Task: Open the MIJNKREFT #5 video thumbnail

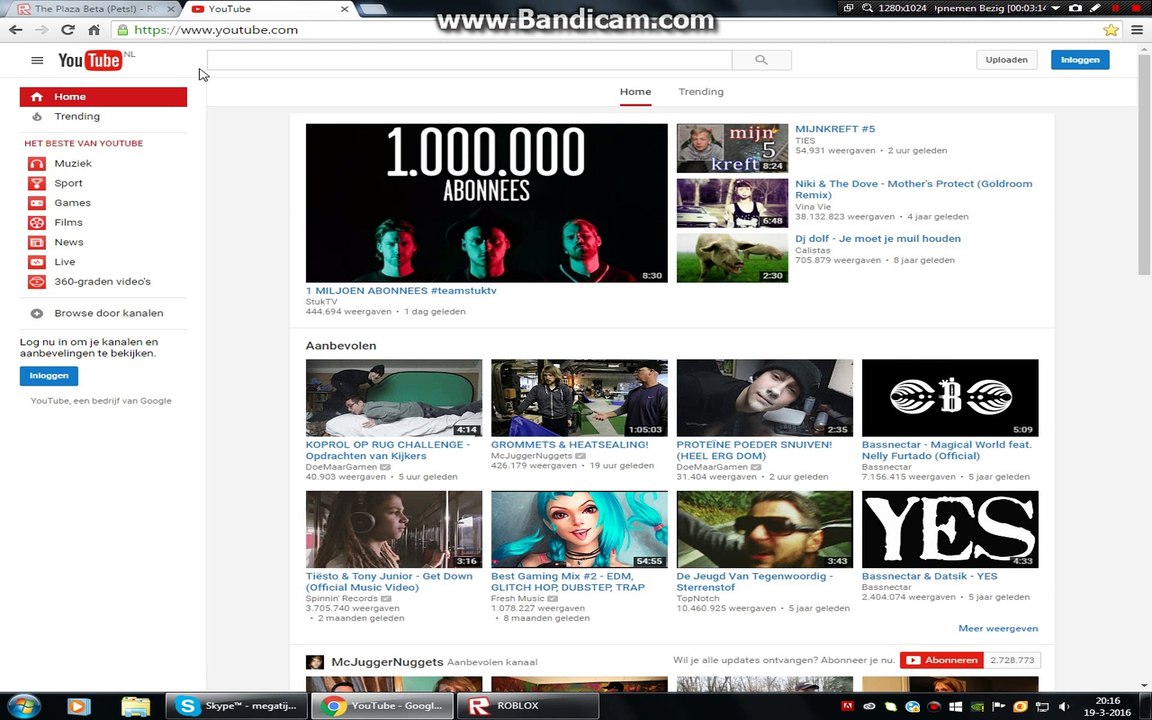Action: coord(732,148)
